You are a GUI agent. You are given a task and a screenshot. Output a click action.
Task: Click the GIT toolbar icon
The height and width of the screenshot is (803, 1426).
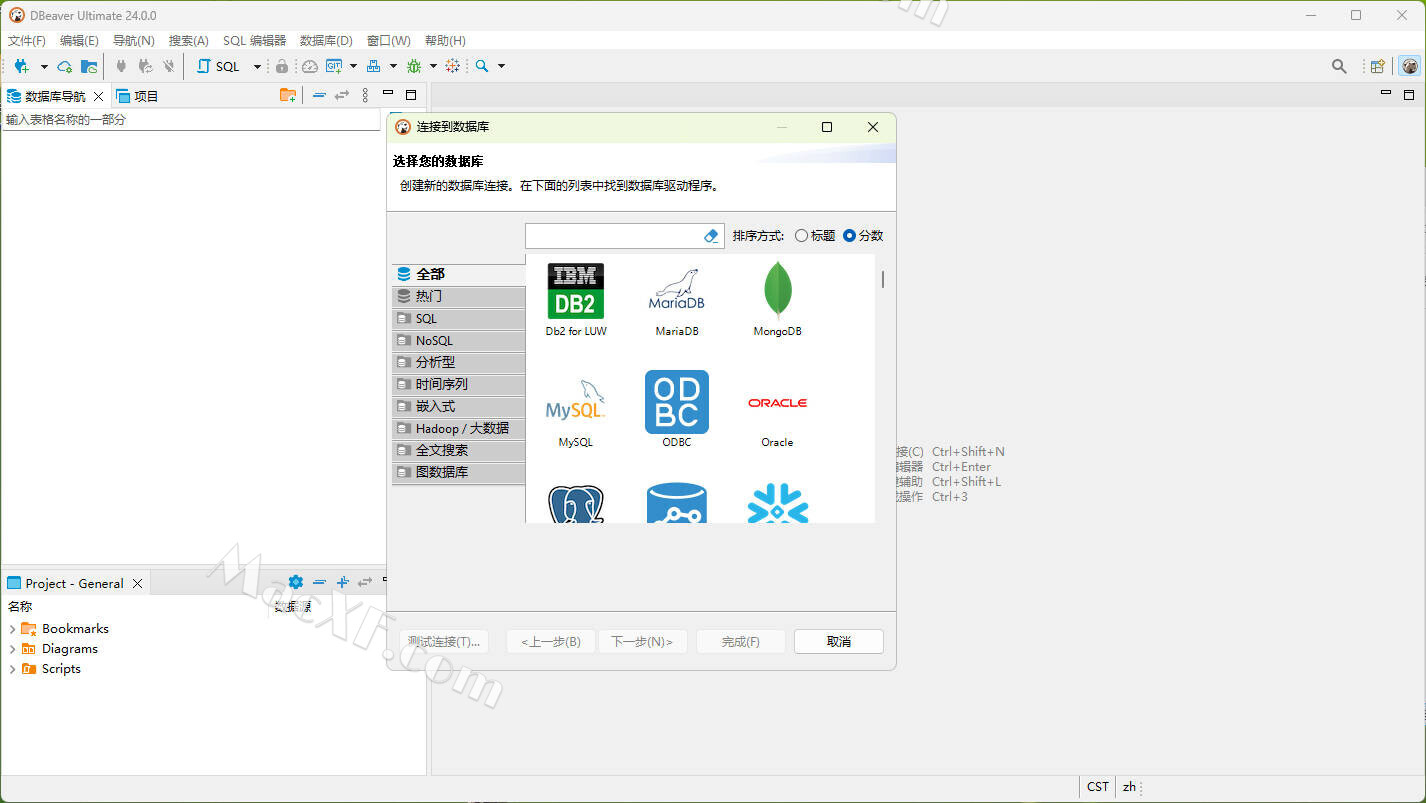pyautogui.click(x=334, y=66)
